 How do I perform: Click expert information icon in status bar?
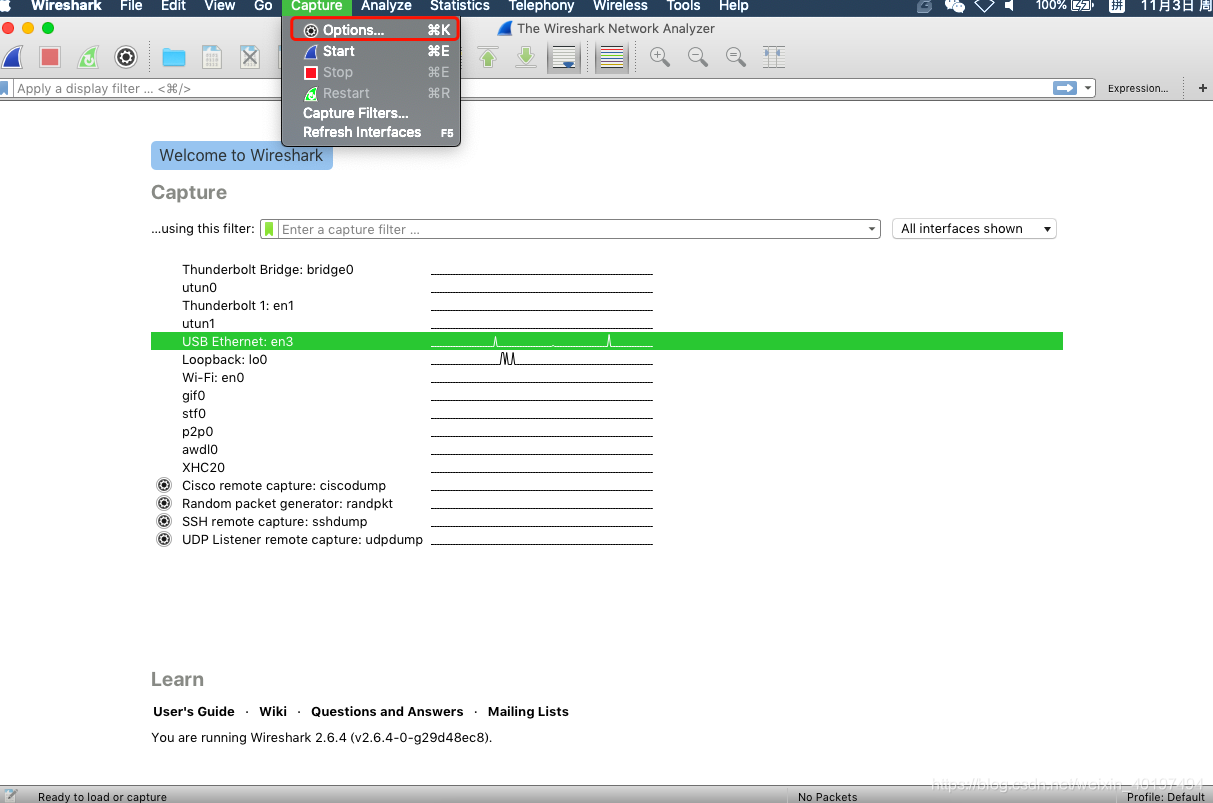pyautogui.click(x=10, y=795)
